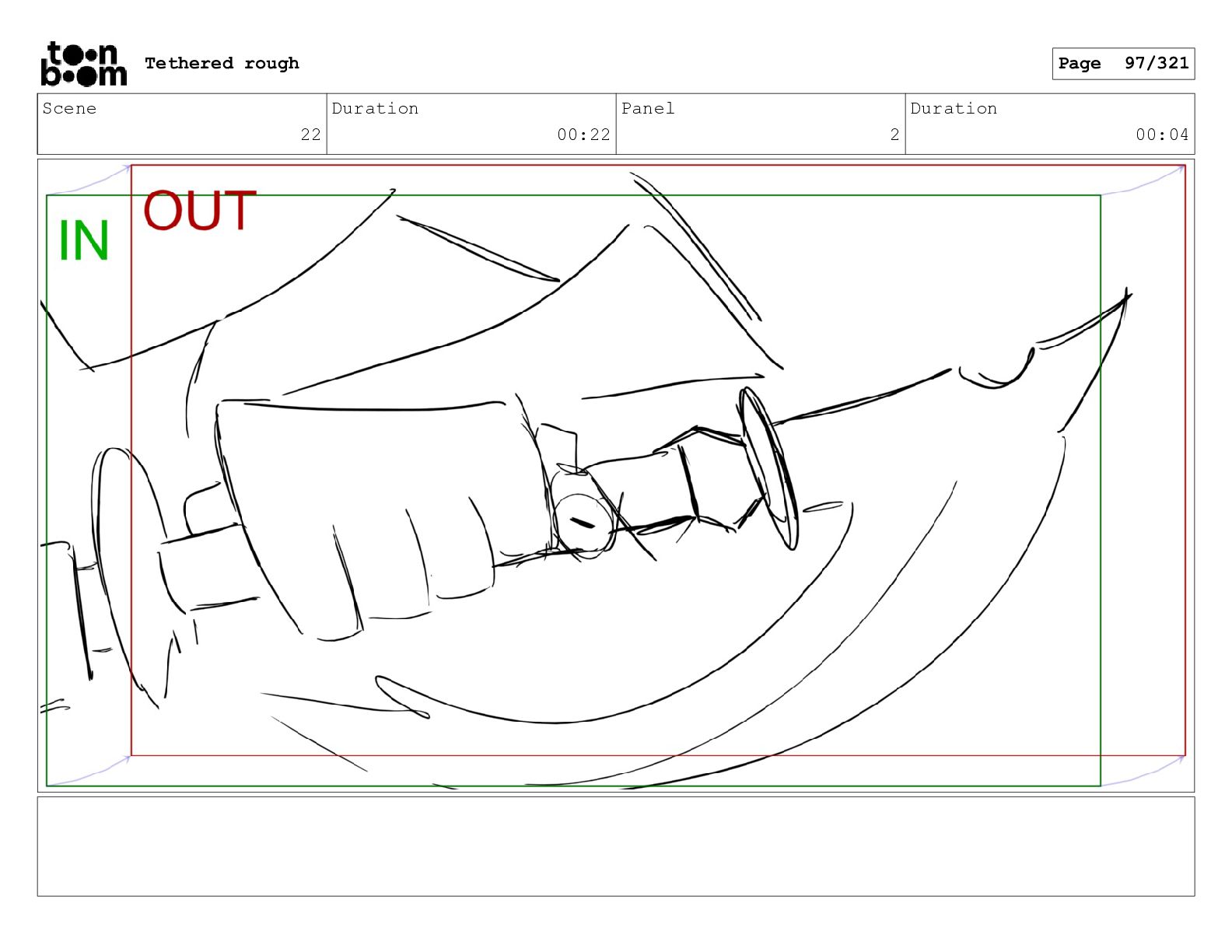
Task: Select the scene duration value 00:22
Action: coord(583,135)
